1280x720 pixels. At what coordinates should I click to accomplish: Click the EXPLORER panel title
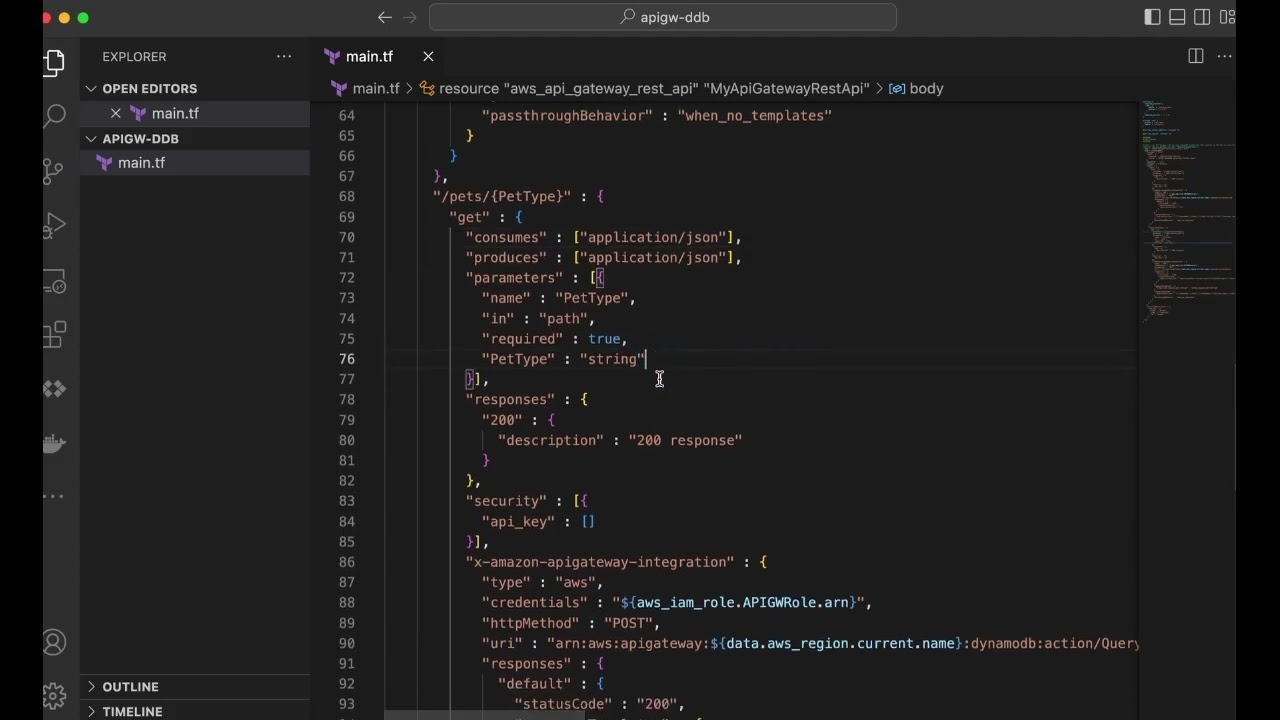134,56
